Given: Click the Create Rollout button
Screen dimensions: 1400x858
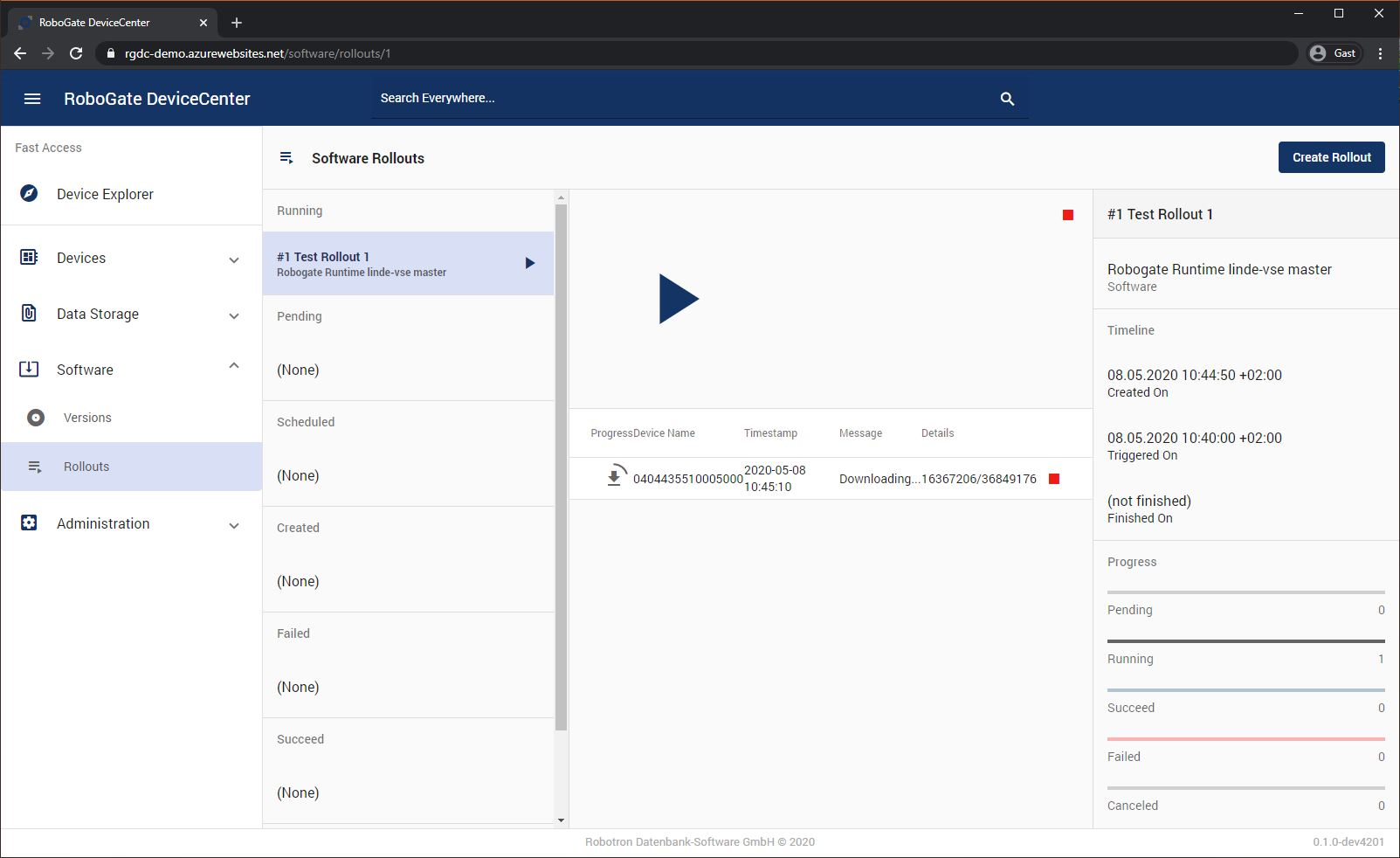Looking at the screenshot, I should (x=1331, y=157).
